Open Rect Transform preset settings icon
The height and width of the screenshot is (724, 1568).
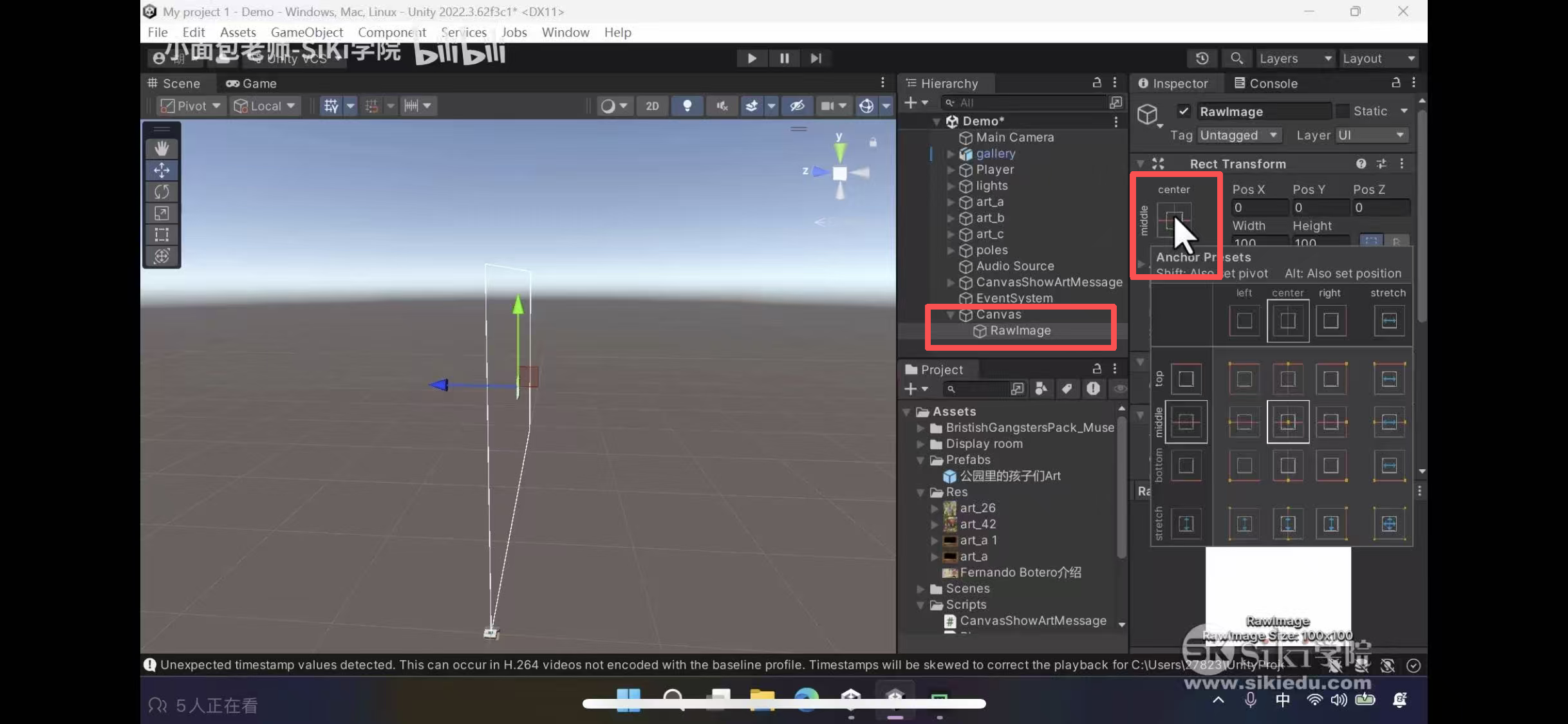(x=1381, y=163)
